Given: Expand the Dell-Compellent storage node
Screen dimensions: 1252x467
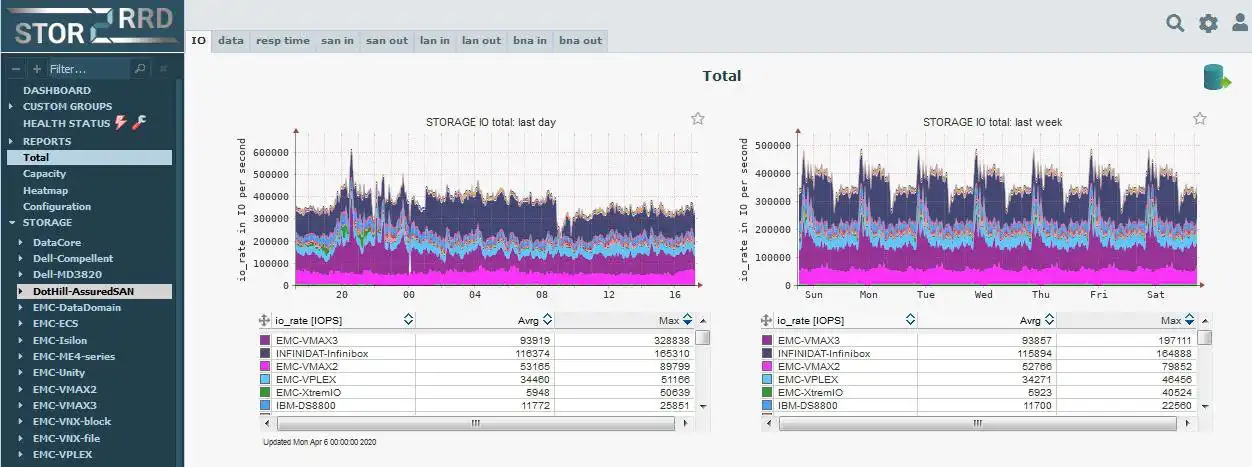Looking at the screenshot, I should (22, 258).
